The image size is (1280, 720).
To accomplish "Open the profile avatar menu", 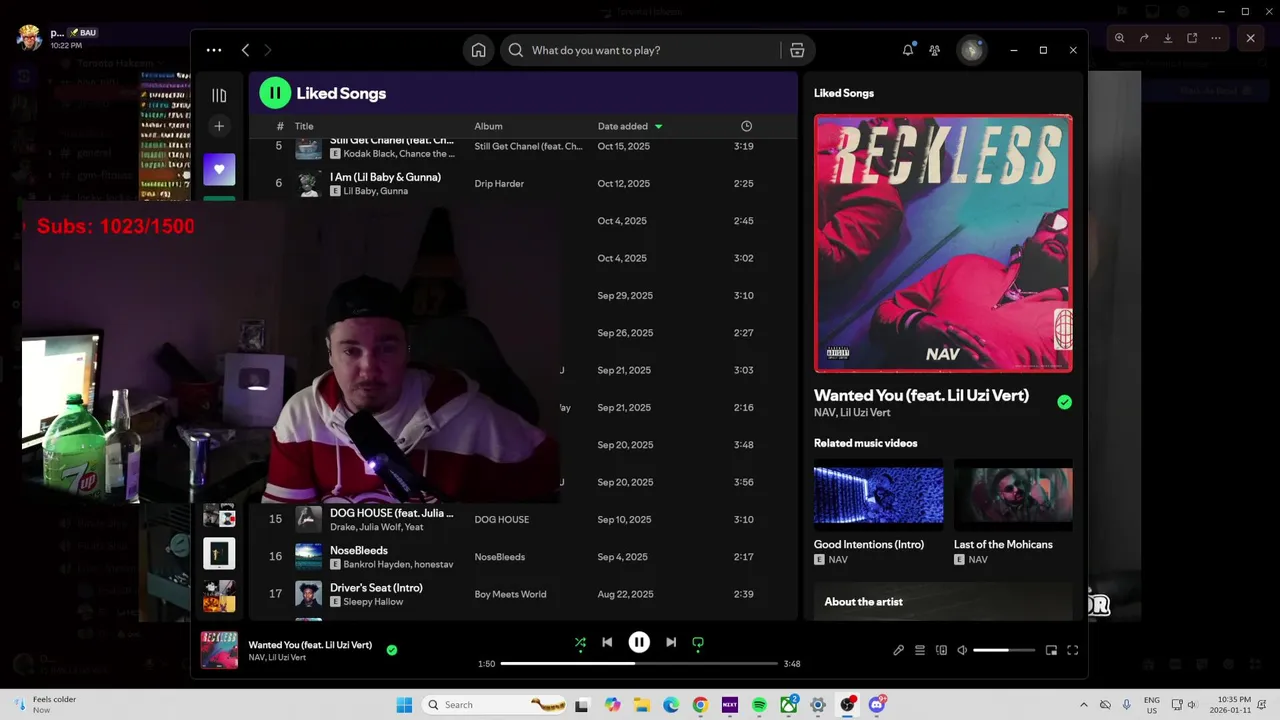I will [971, 50].
